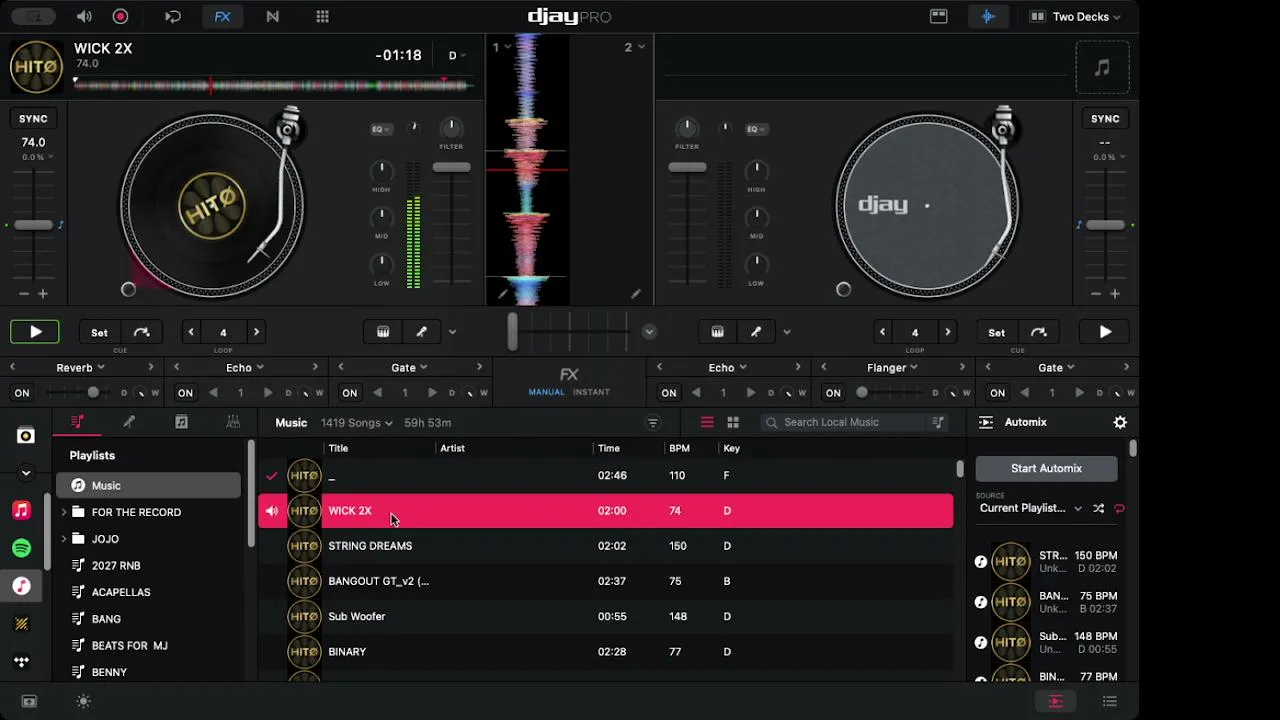Open the sampler grid icon in the top bar

point(322,16)
